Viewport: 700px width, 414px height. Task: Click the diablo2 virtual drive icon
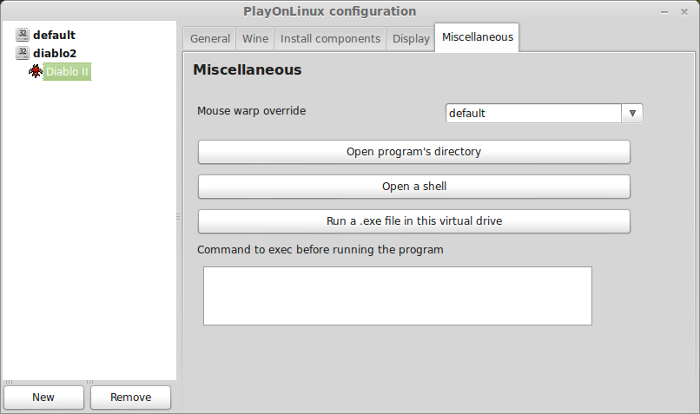tap(22, 53)
